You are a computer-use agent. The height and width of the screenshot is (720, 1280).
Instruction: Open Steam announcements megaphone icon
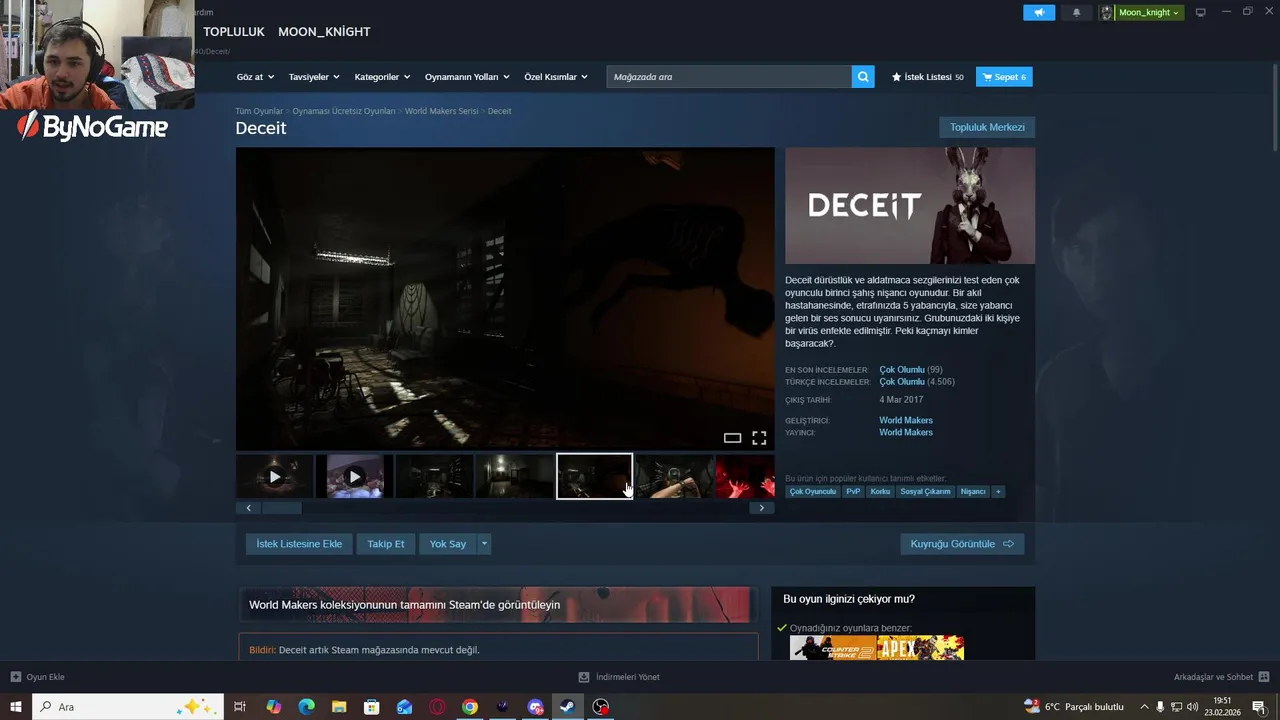tap(1039, 12)
